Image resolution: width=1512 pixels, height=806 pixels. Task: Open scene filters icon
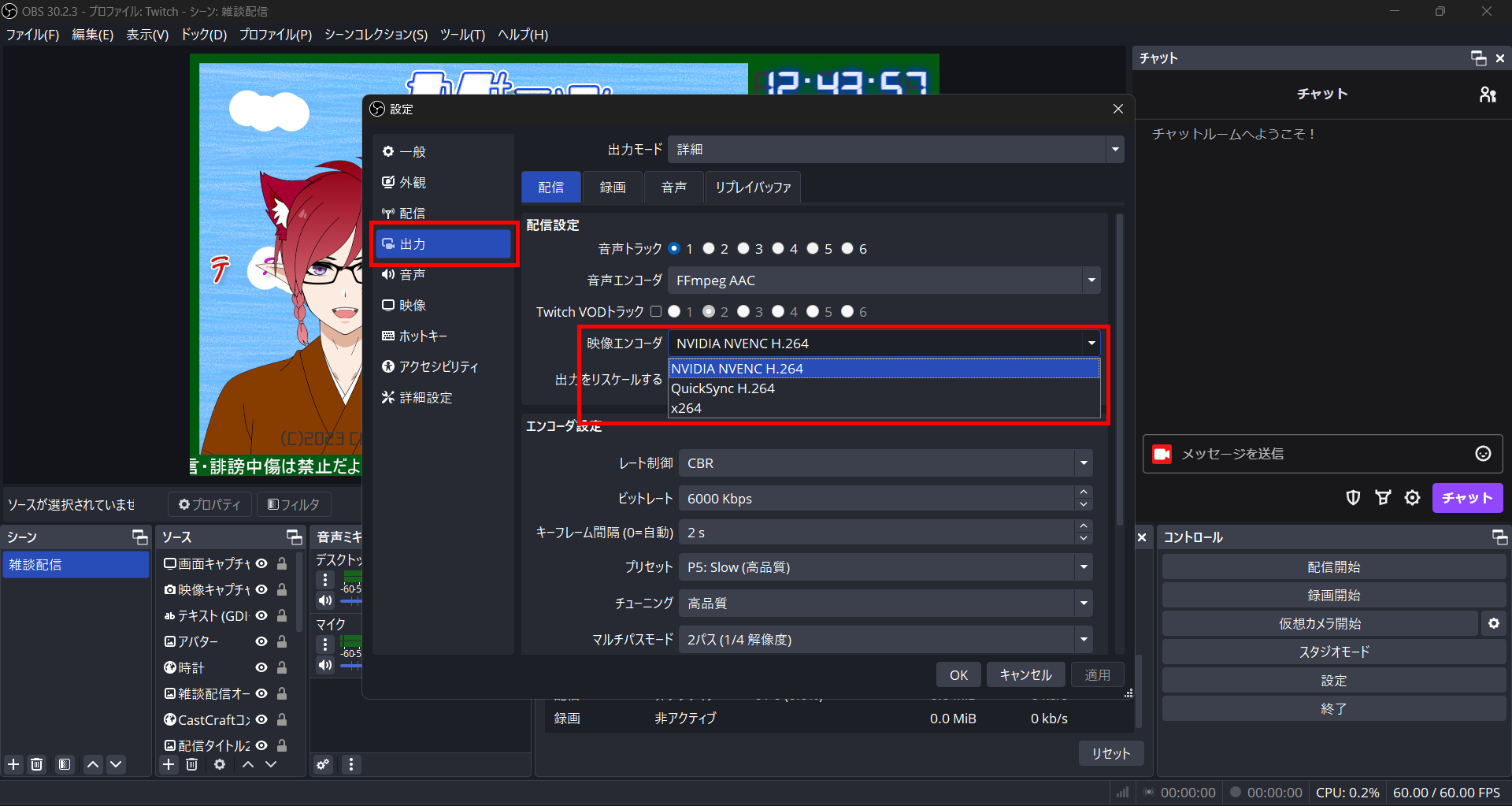65,763
